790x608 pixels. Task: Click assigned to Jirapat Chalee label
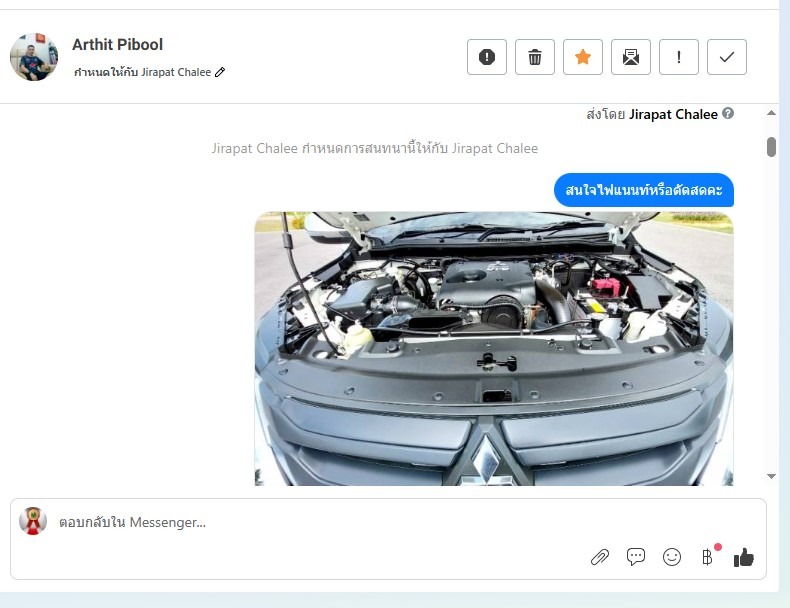click(143, 72)
